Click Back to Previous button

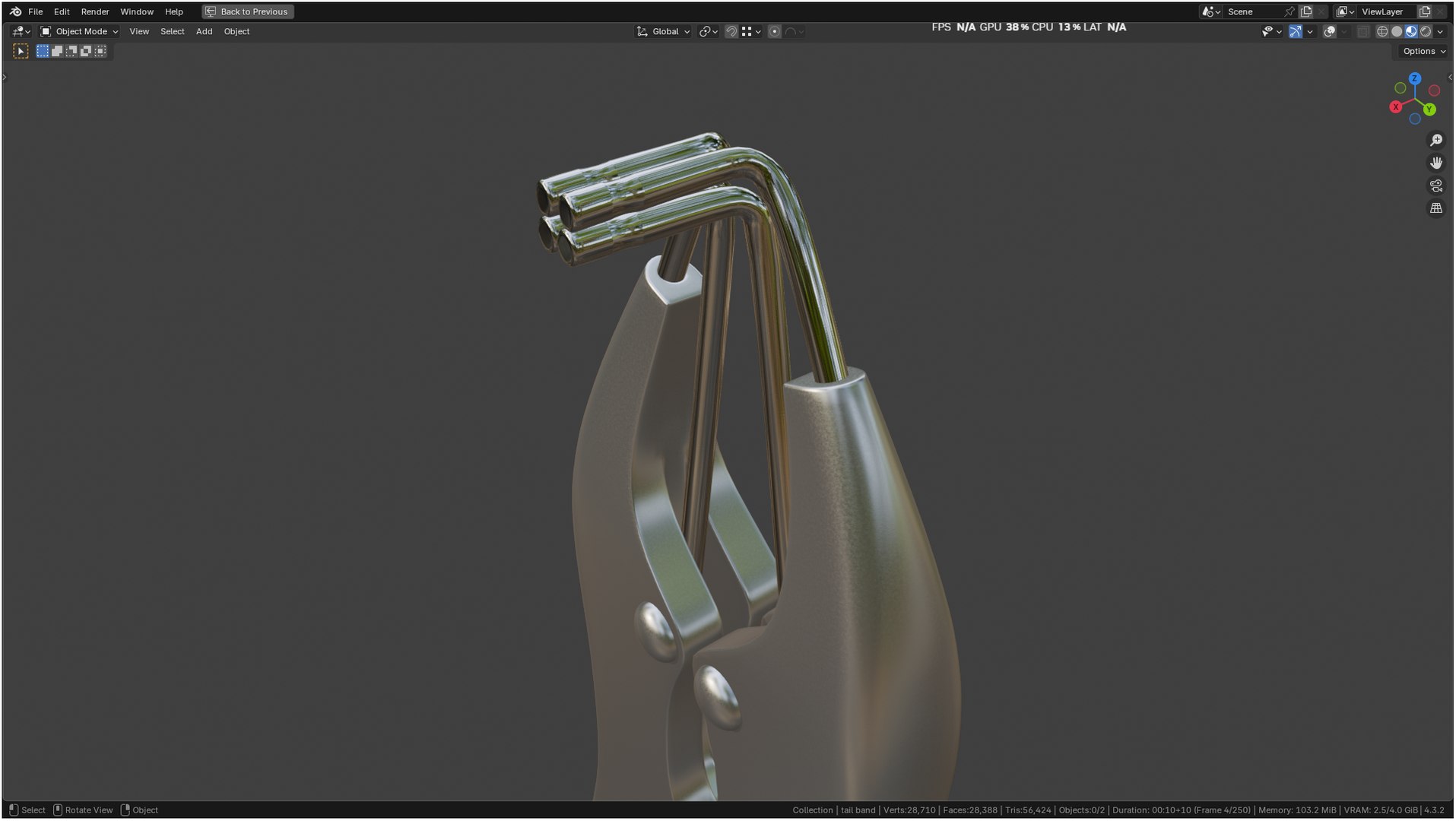248,11
